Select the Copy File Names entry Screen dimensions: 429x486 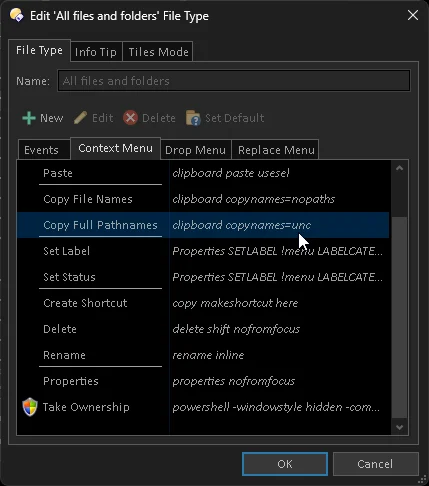click(203, 199)
